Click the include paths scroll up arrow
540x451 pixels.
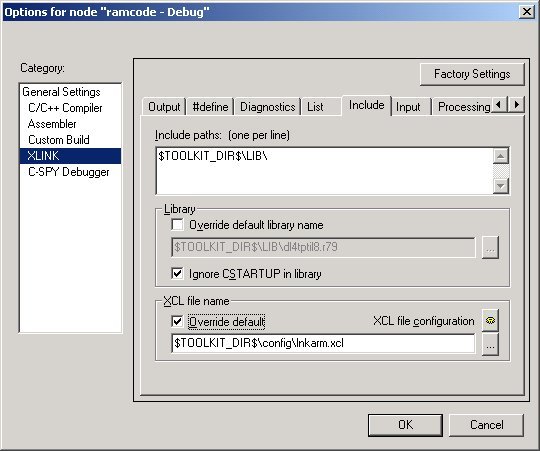(501, 156)
